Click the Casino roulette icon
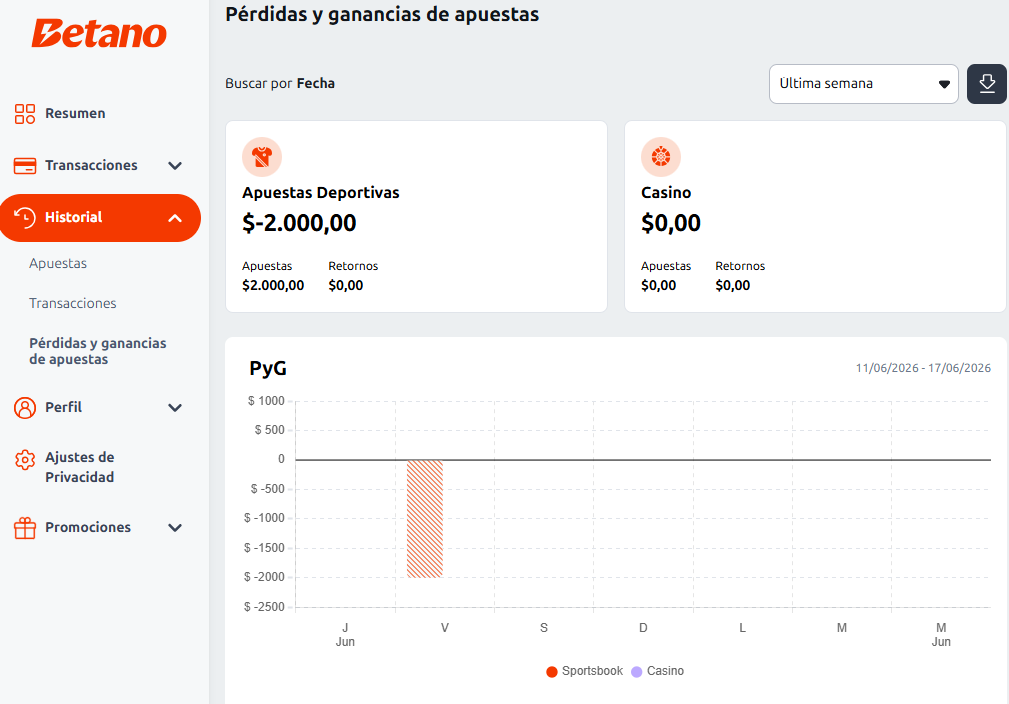The image size is (1009, 704). 661,157
